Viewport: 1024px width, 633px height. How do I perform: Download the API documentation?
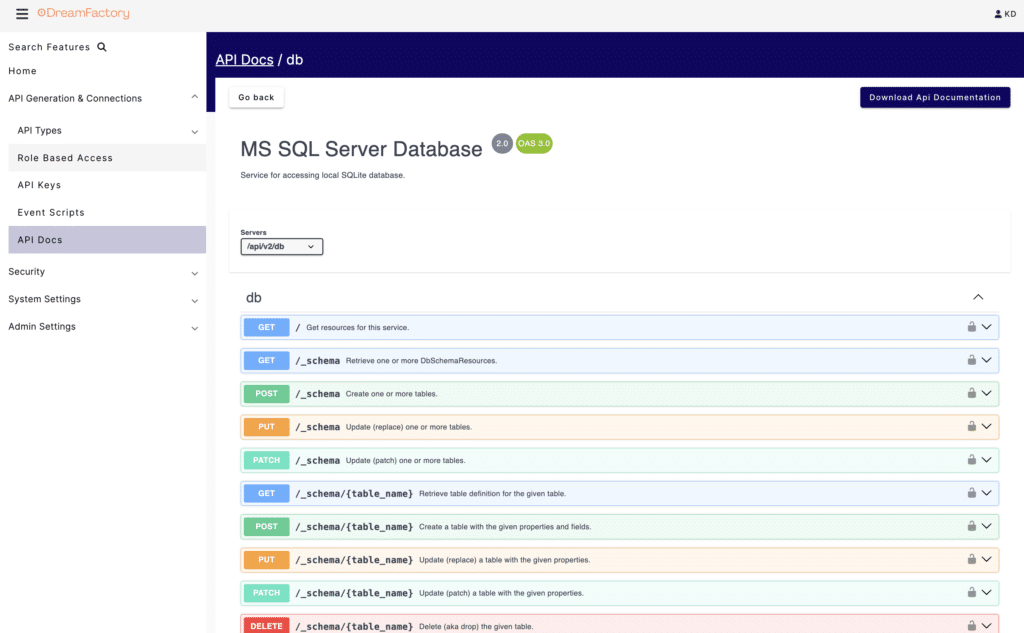(x=934, y=97)
